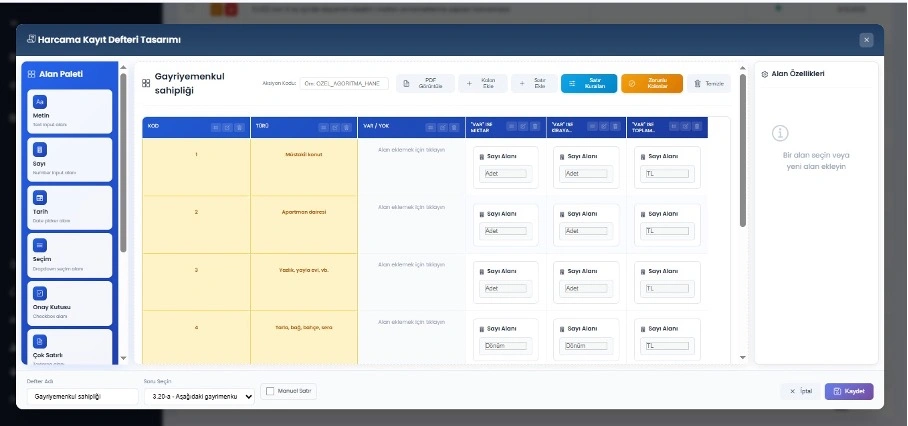
Task: Open Zorunlu Kolonlar from the toolbar
Action: (651, 84)
